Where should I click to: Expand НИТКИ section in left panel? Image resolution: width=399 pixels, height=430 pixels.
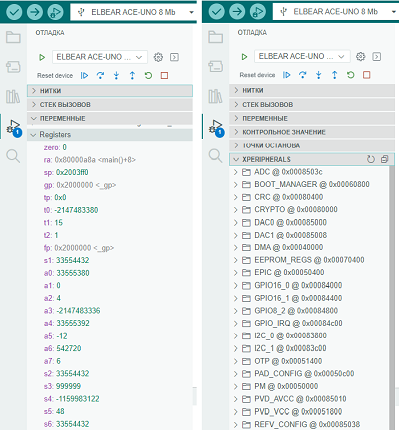coord(110,91)
